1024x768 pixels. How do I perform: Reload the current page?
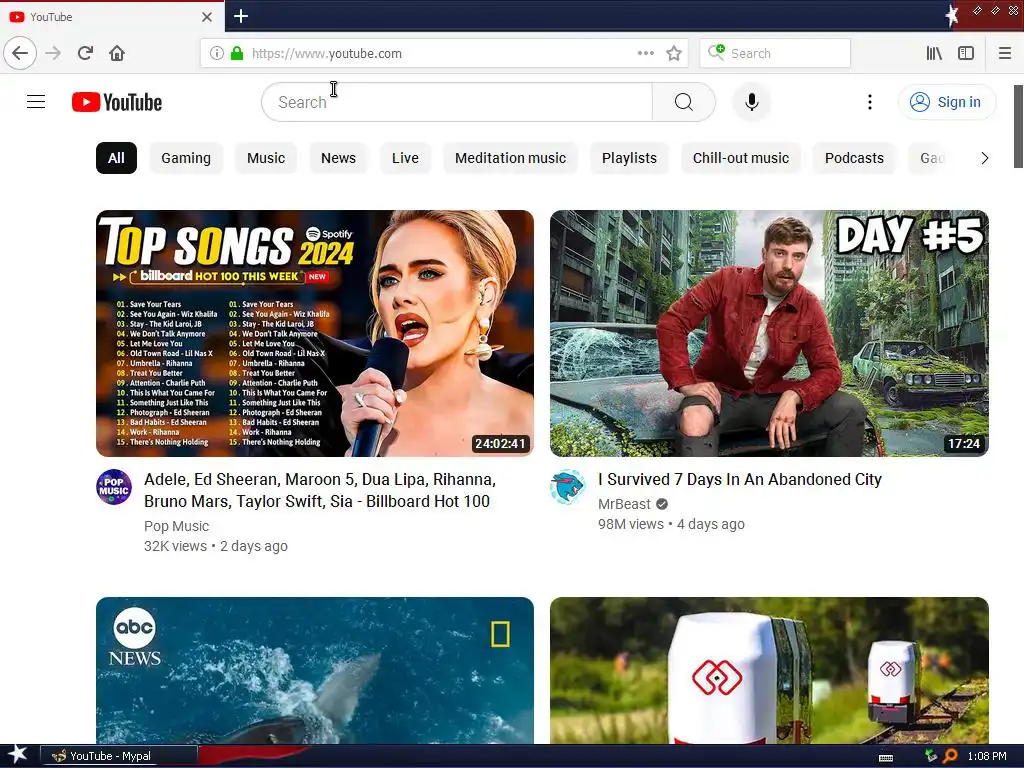click(x=86, y=53)
